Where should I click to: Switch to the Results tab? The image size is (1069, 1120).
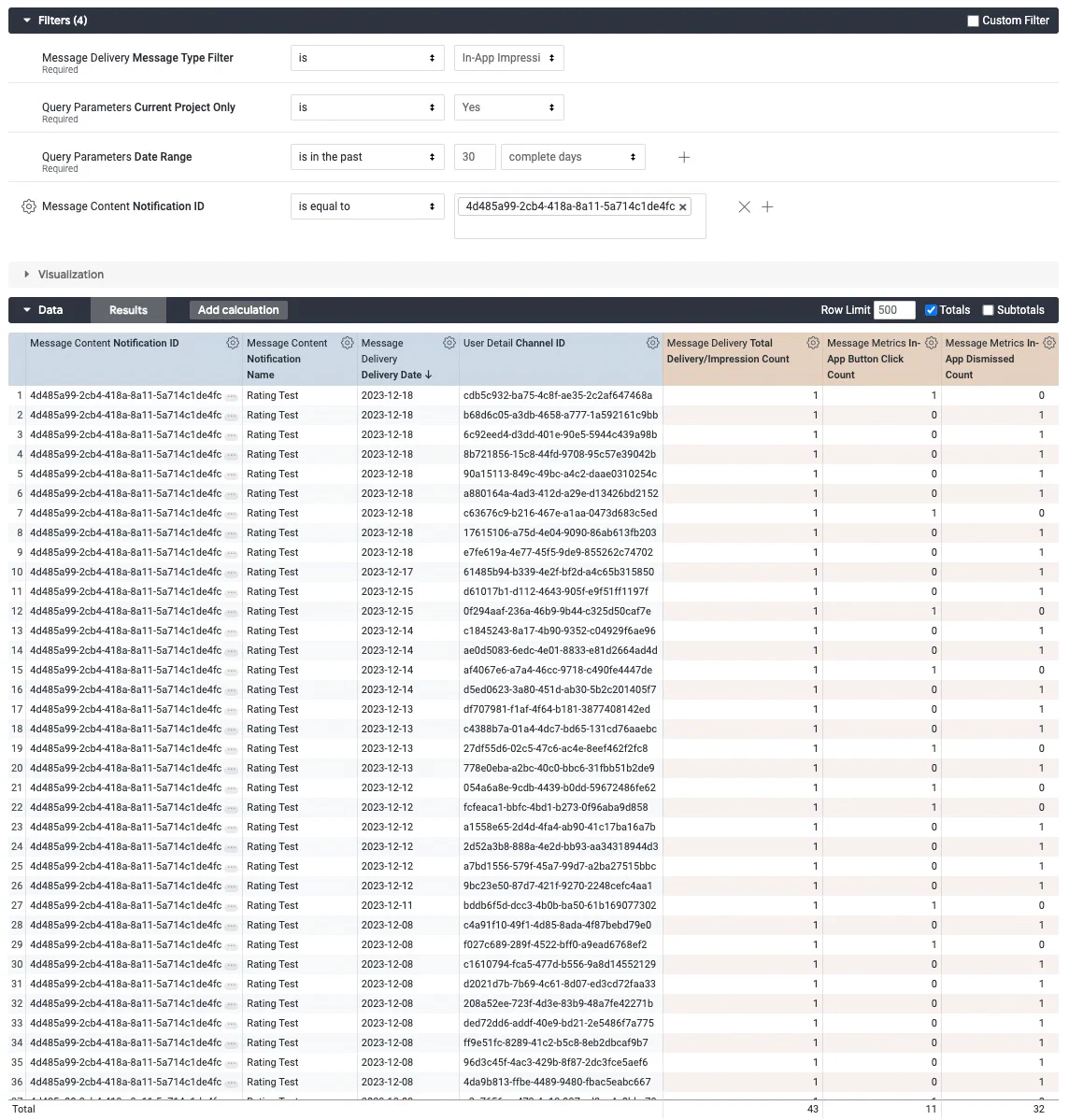point(128,309)
